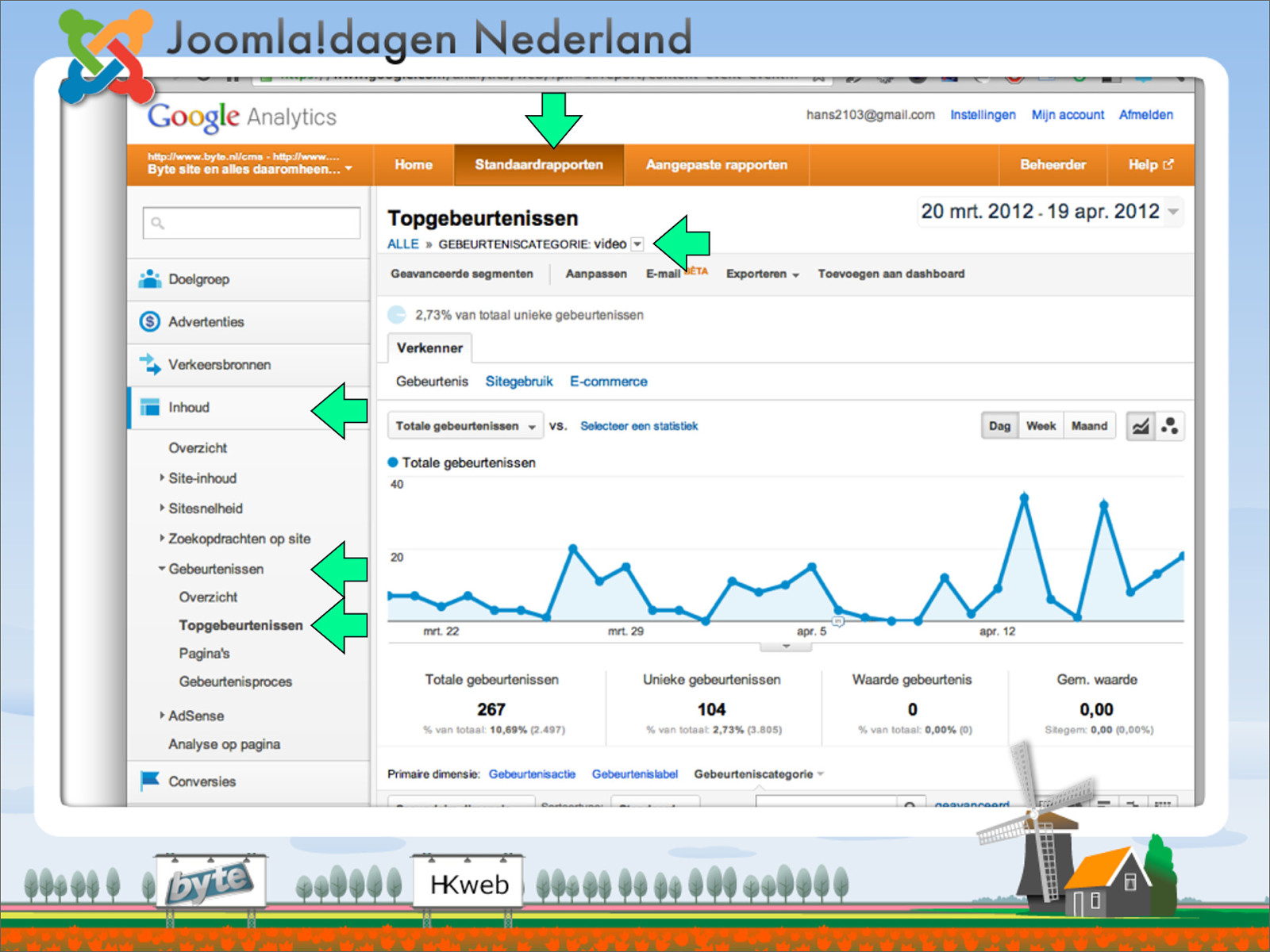
Task: Click the ALLE breadcrumb link
Action: click(402, 244)
